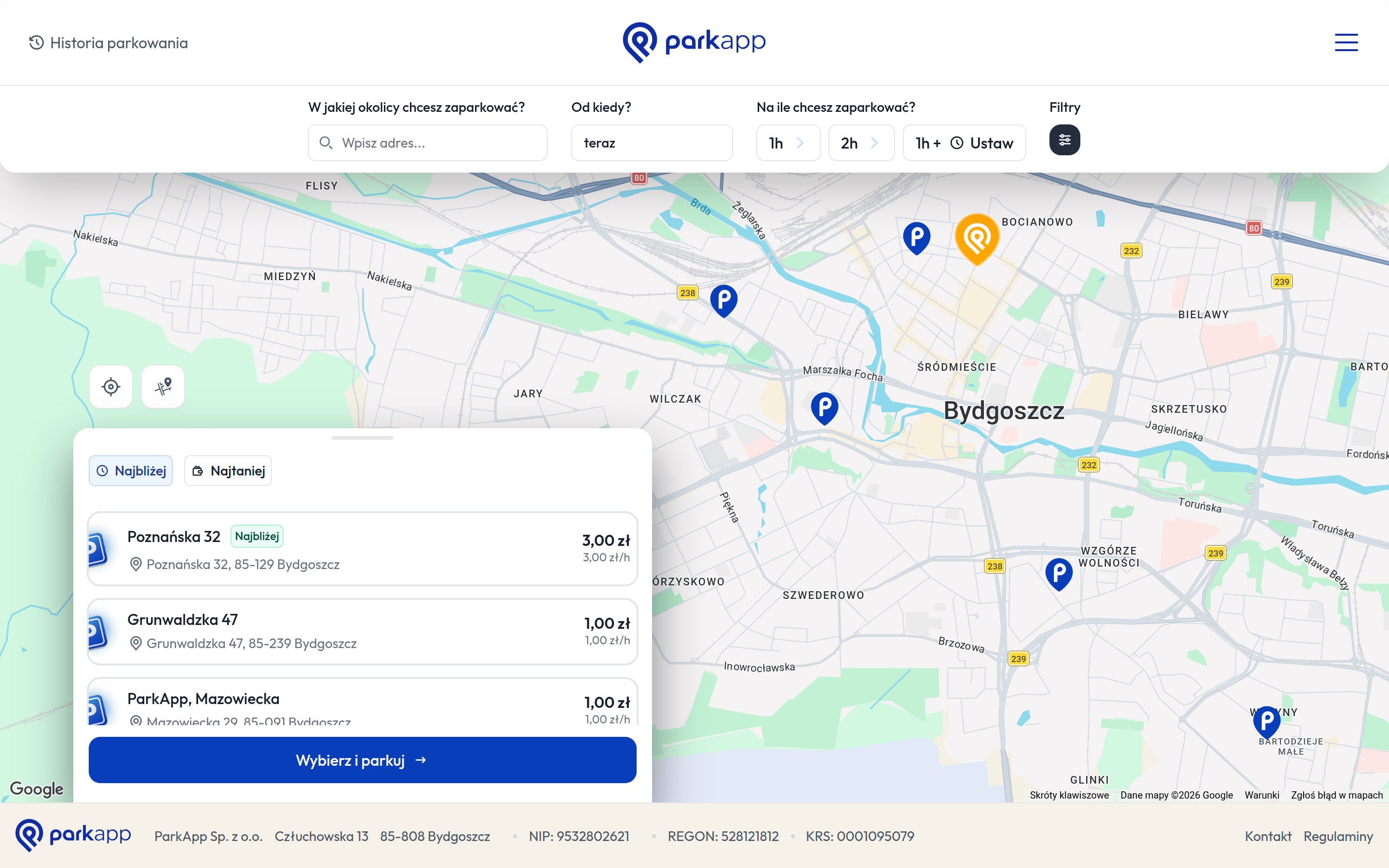
Task: Open Skróty klawiszowe on the map
Action: coord(1069,795)
